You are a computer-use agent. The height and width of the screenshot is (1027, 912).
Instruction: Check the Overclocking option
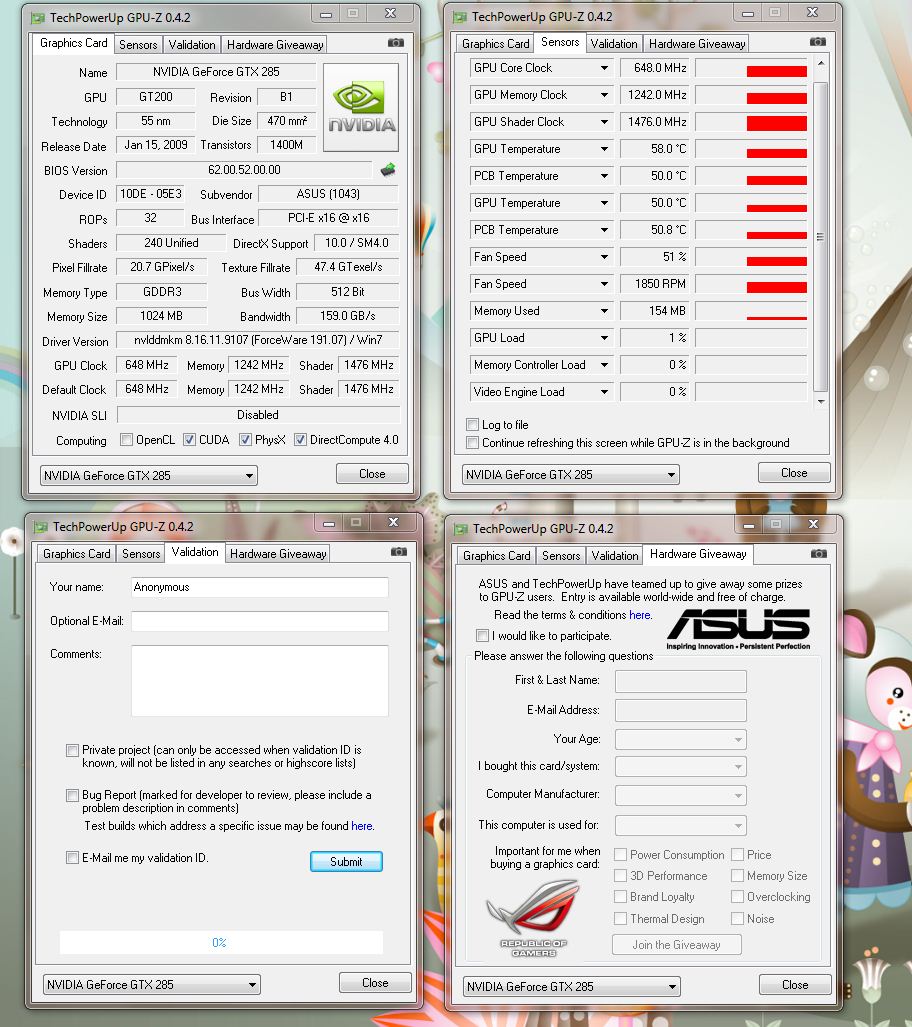click(x=738, y=896)
